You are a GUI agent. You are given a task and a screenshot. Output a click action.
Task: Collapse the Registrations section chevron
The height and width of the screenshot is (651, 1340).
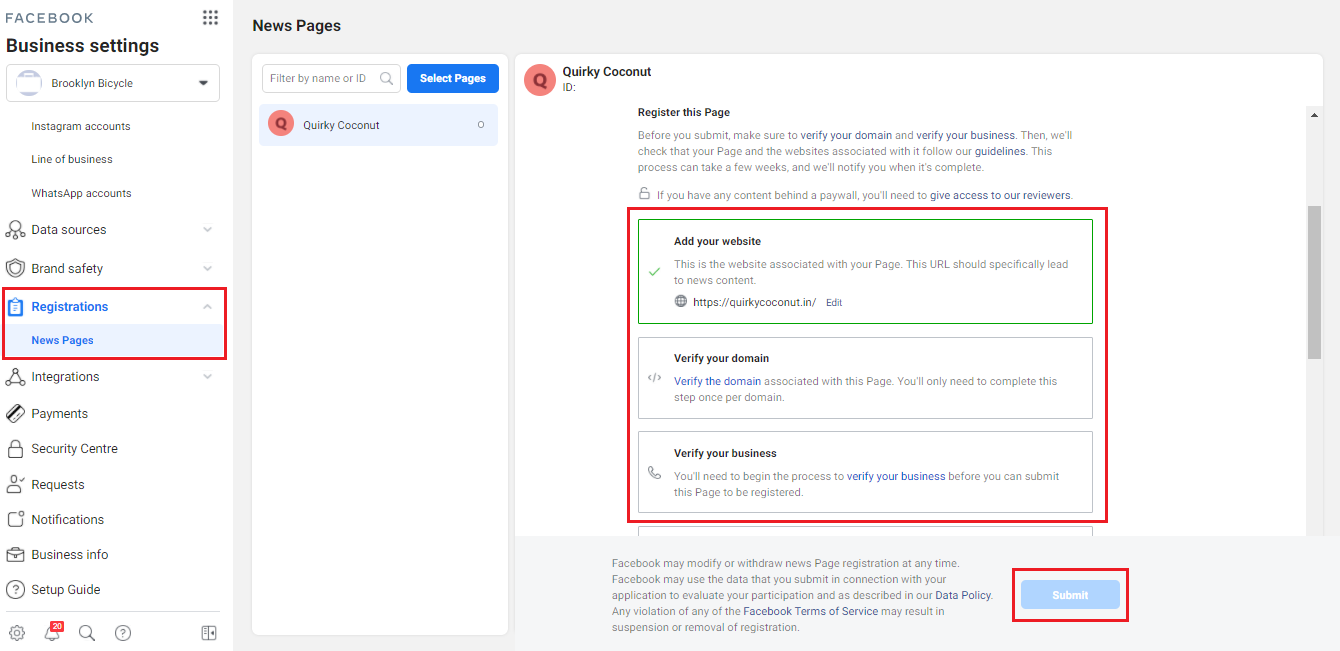(207, 307)
